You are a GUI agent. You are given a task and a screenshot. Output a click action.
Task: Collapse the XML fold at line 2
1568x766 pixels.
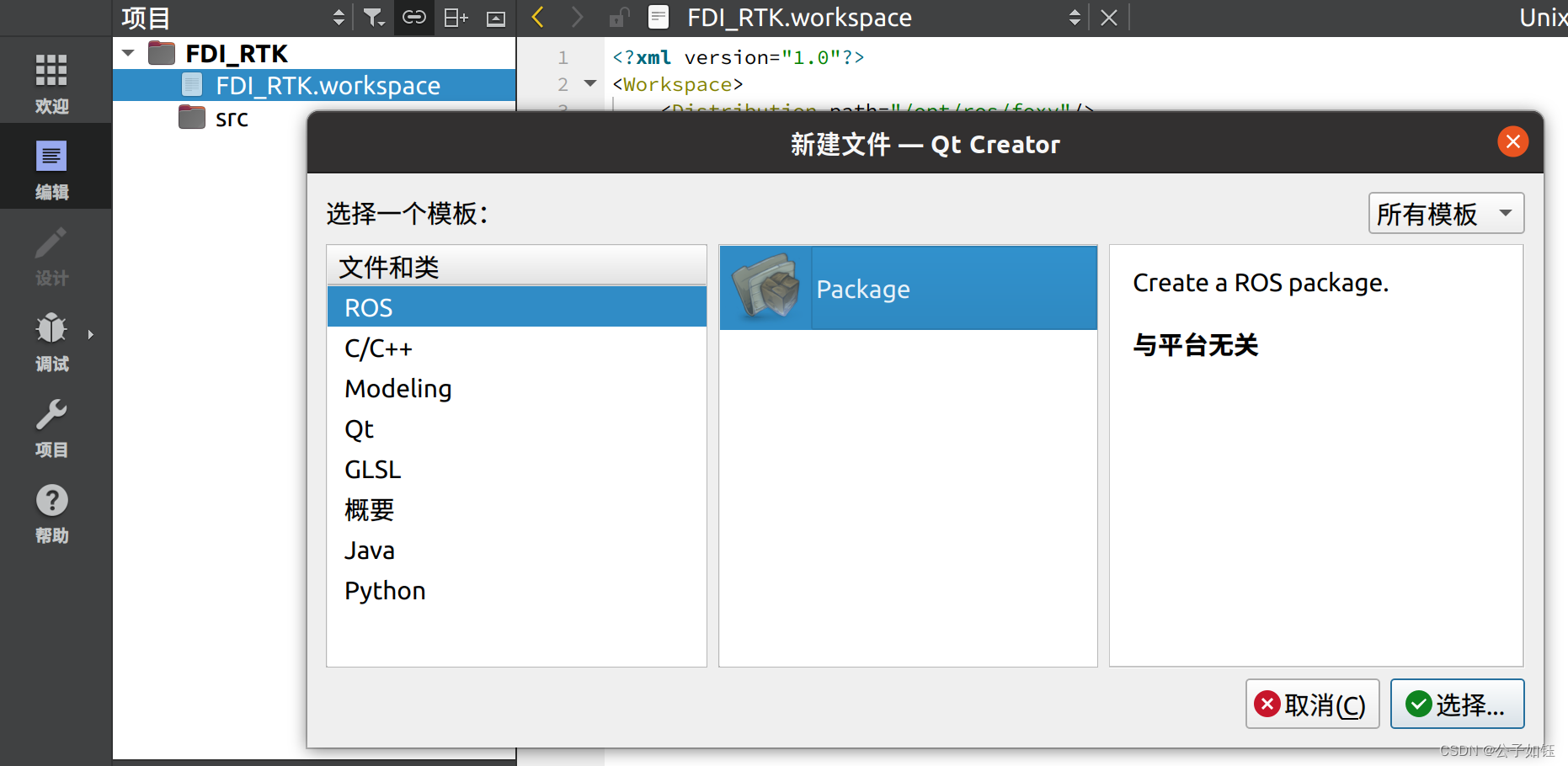click(x=589, y=84)
